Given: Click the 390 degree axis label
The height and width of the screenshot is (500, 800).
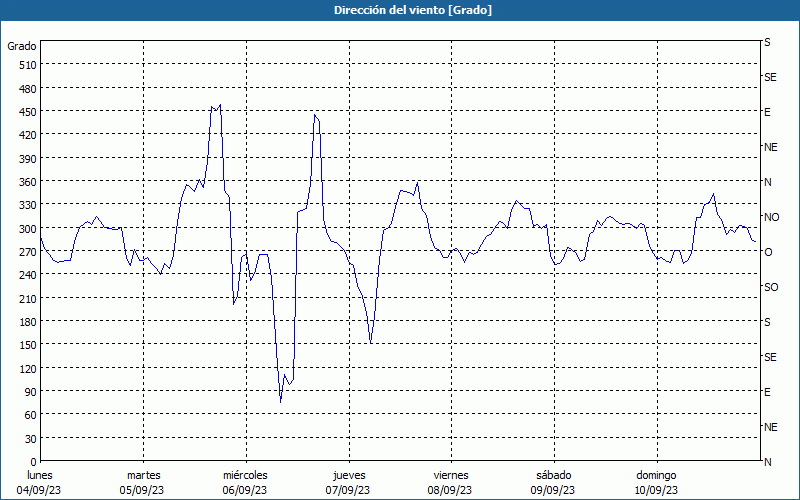Looking at the screenshot, I should coord(28,159).
